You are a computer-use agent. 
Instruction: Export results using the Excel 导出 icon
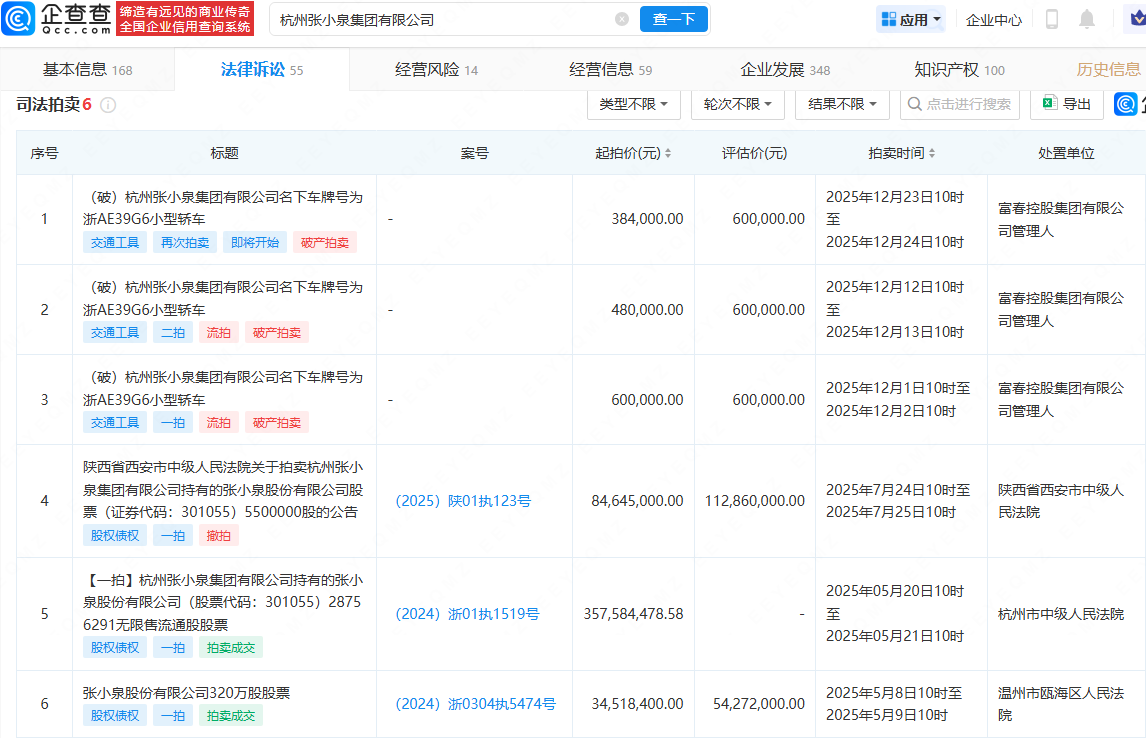1049,103
